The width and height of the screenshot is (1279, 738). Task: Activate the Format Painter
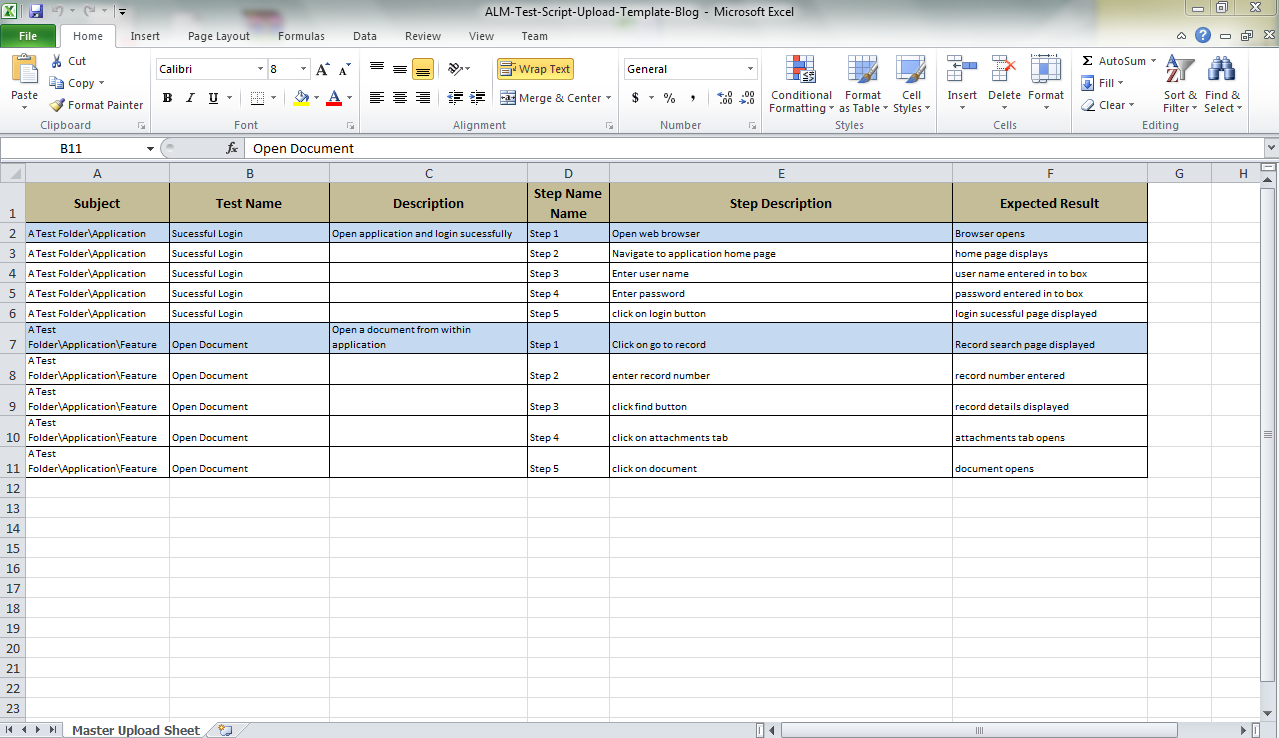tap(96, 104)
